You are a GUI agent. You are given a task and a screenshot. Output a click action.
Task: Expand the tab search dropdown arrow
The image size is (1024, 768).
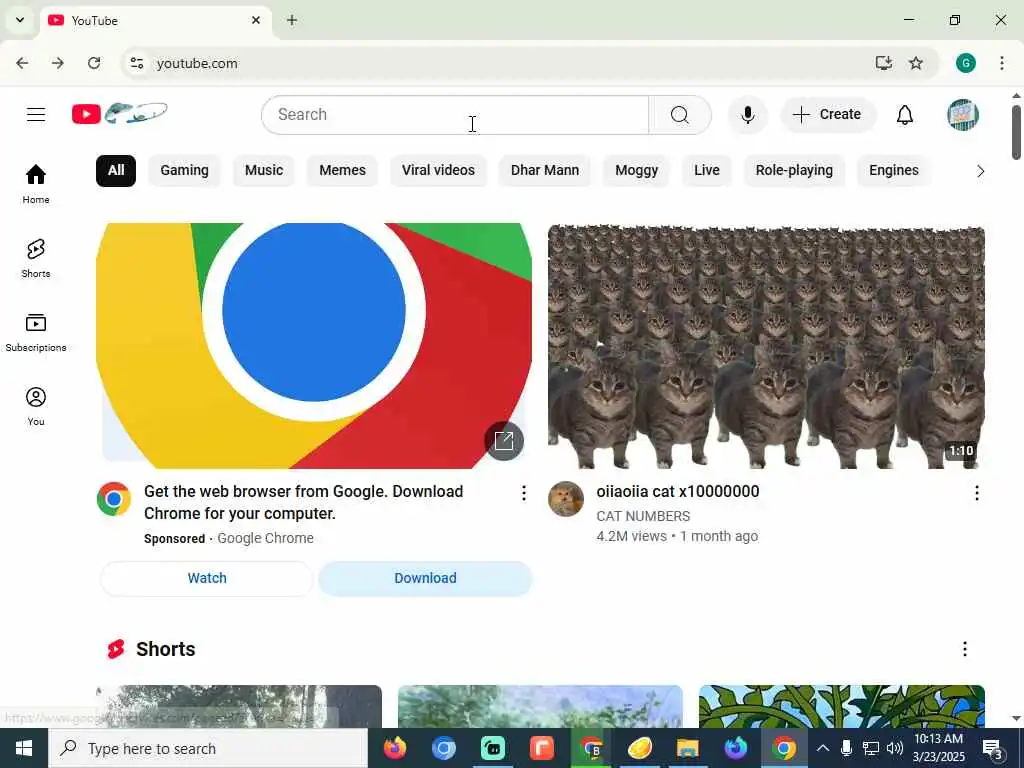pyautogui.click(x=20, y=20)
